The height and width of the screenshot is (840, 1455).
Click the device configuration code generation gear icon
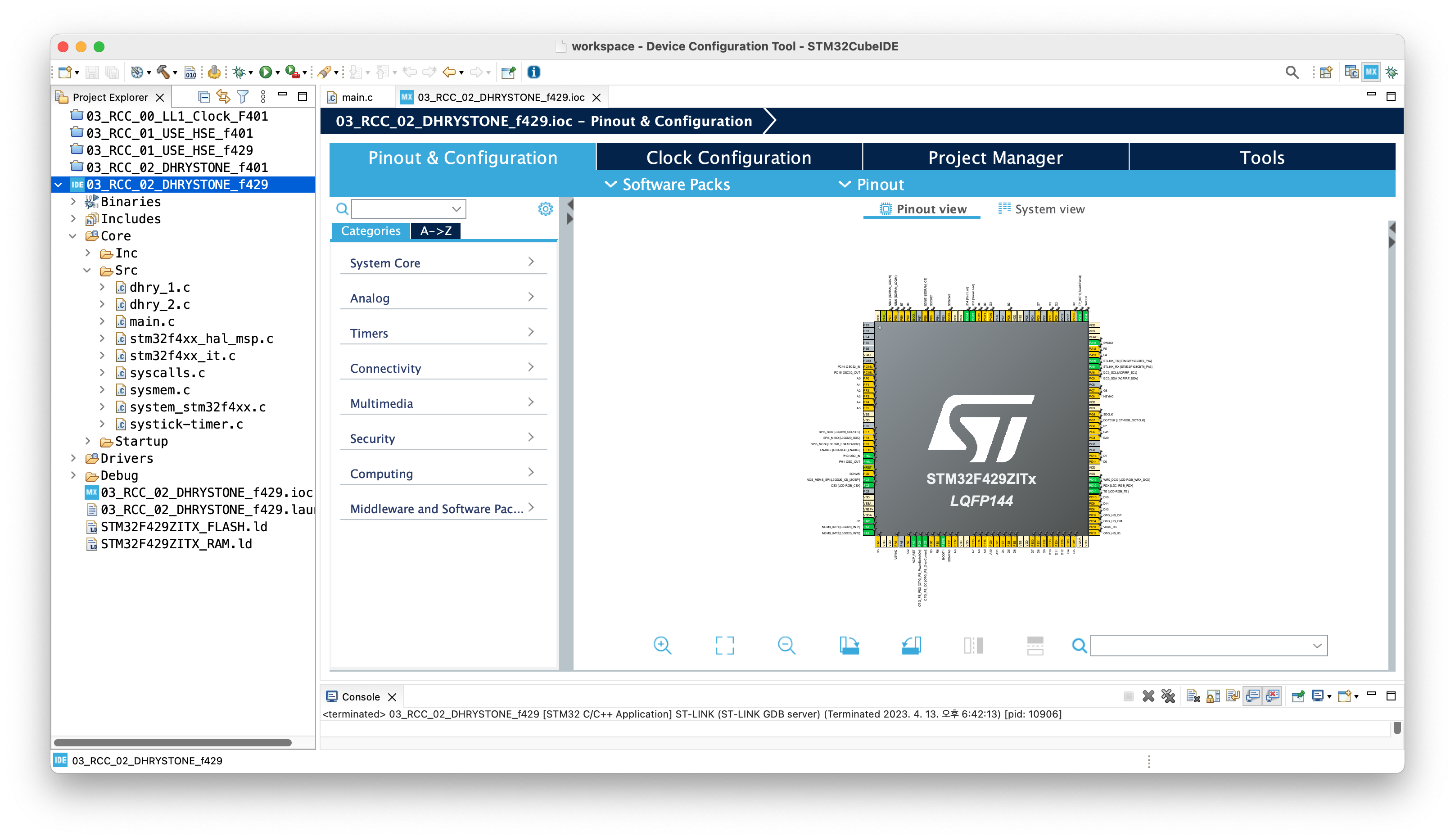(214, 72)
